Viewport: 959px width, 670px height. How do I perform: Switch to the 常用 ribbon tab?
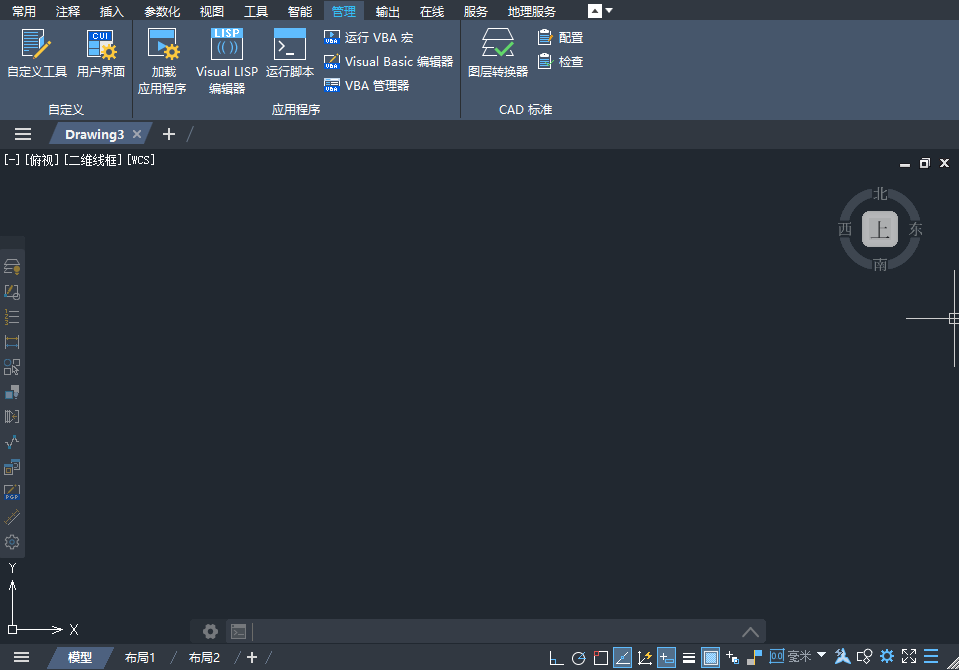click(24, 11)
